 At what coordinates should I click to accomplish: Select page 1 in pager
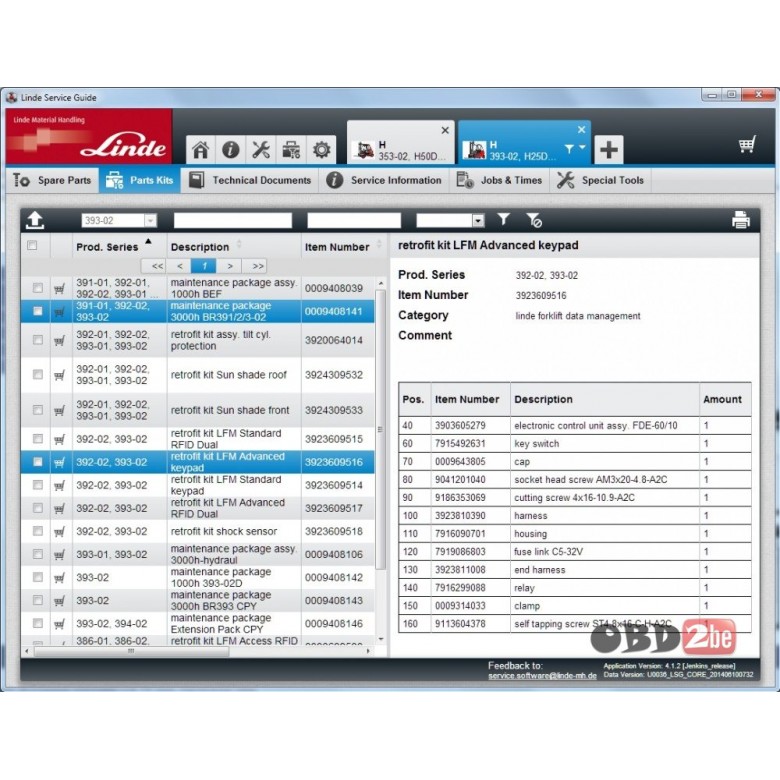pyautogui.click(x=204, y=266)
